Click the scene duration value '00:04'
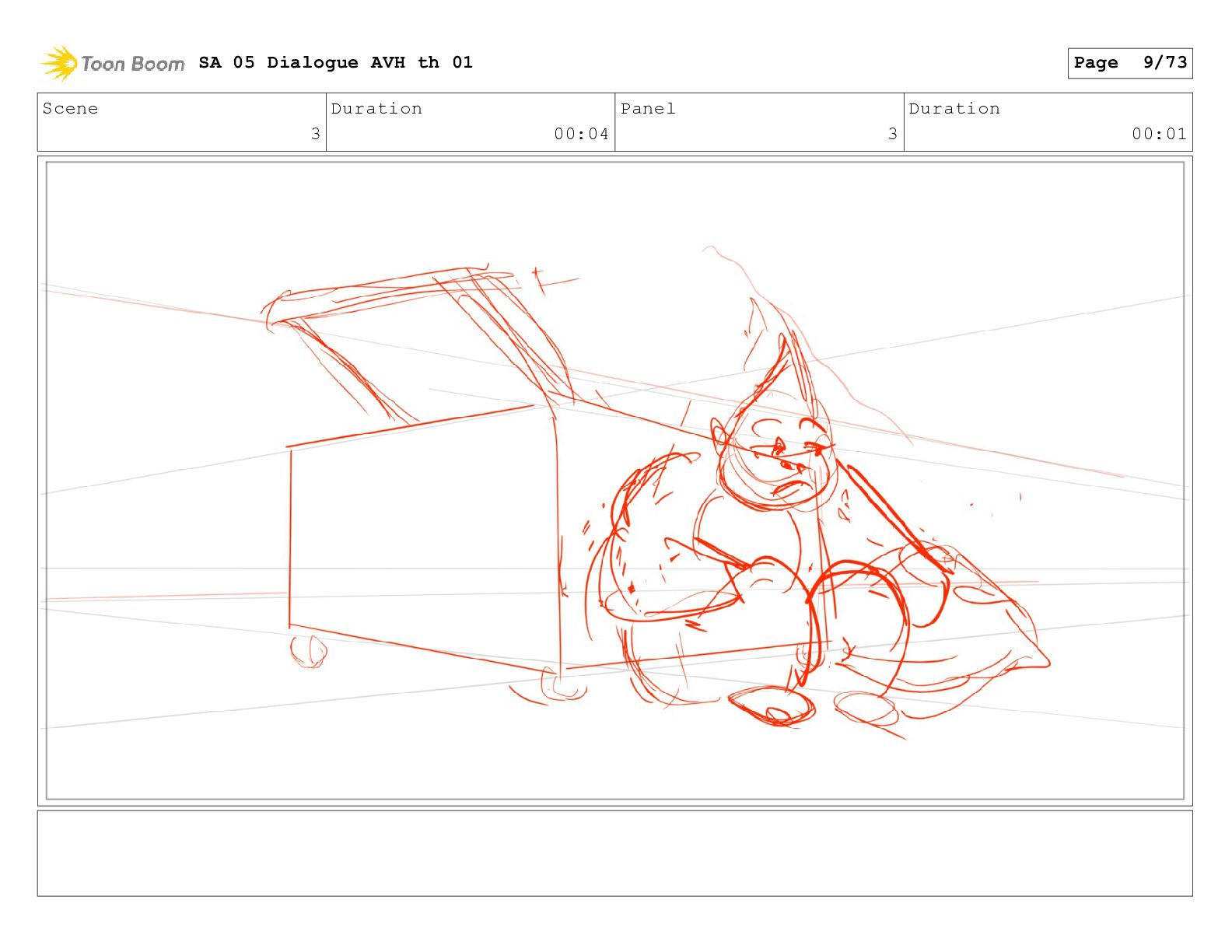Viewport: 1232px width, 952px height. coord(581,134)
